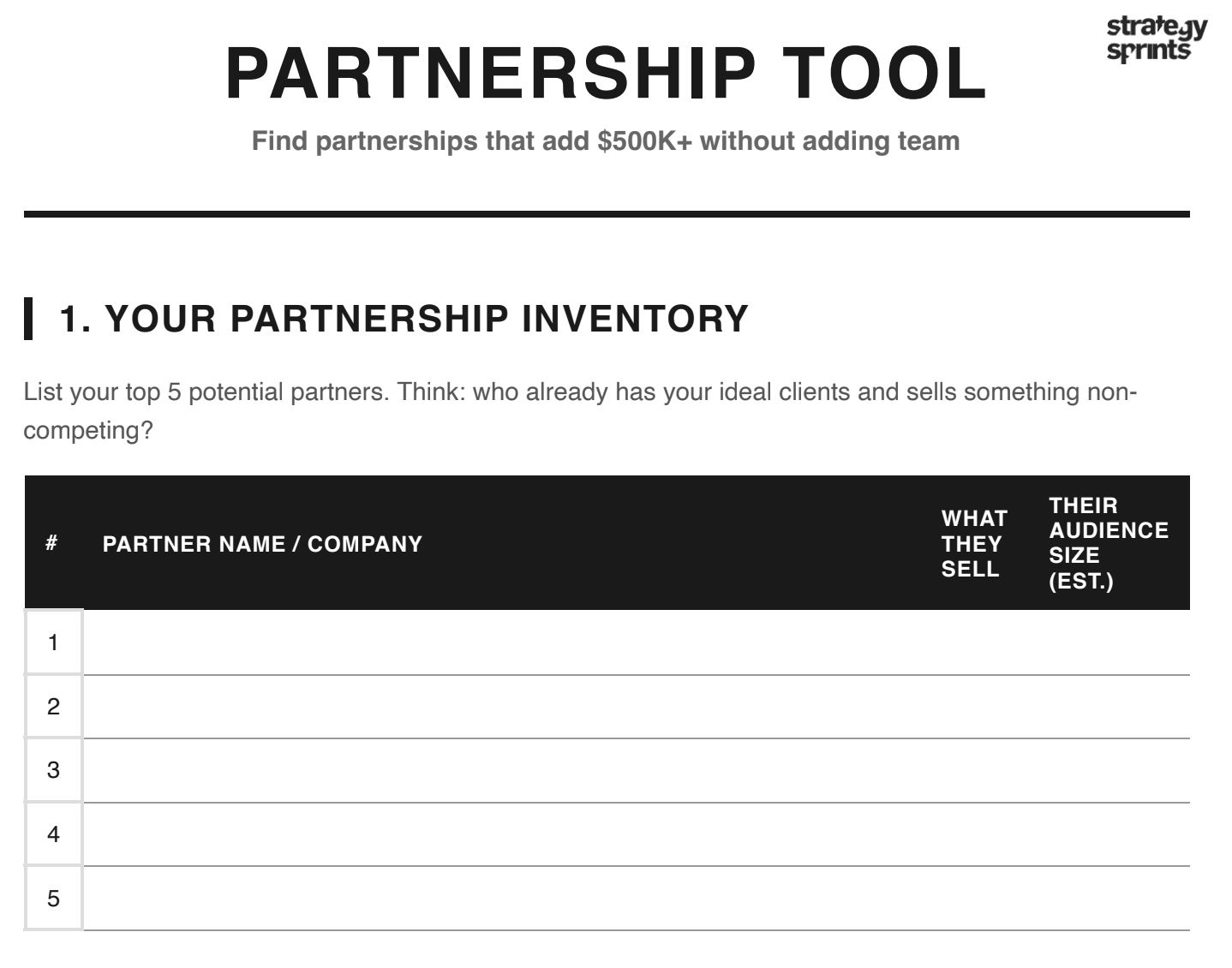Click the Strategy Sprints logo
The width and height of the screenshot is (1232, 968).
pyautogui.click(x=1156, y=39)
